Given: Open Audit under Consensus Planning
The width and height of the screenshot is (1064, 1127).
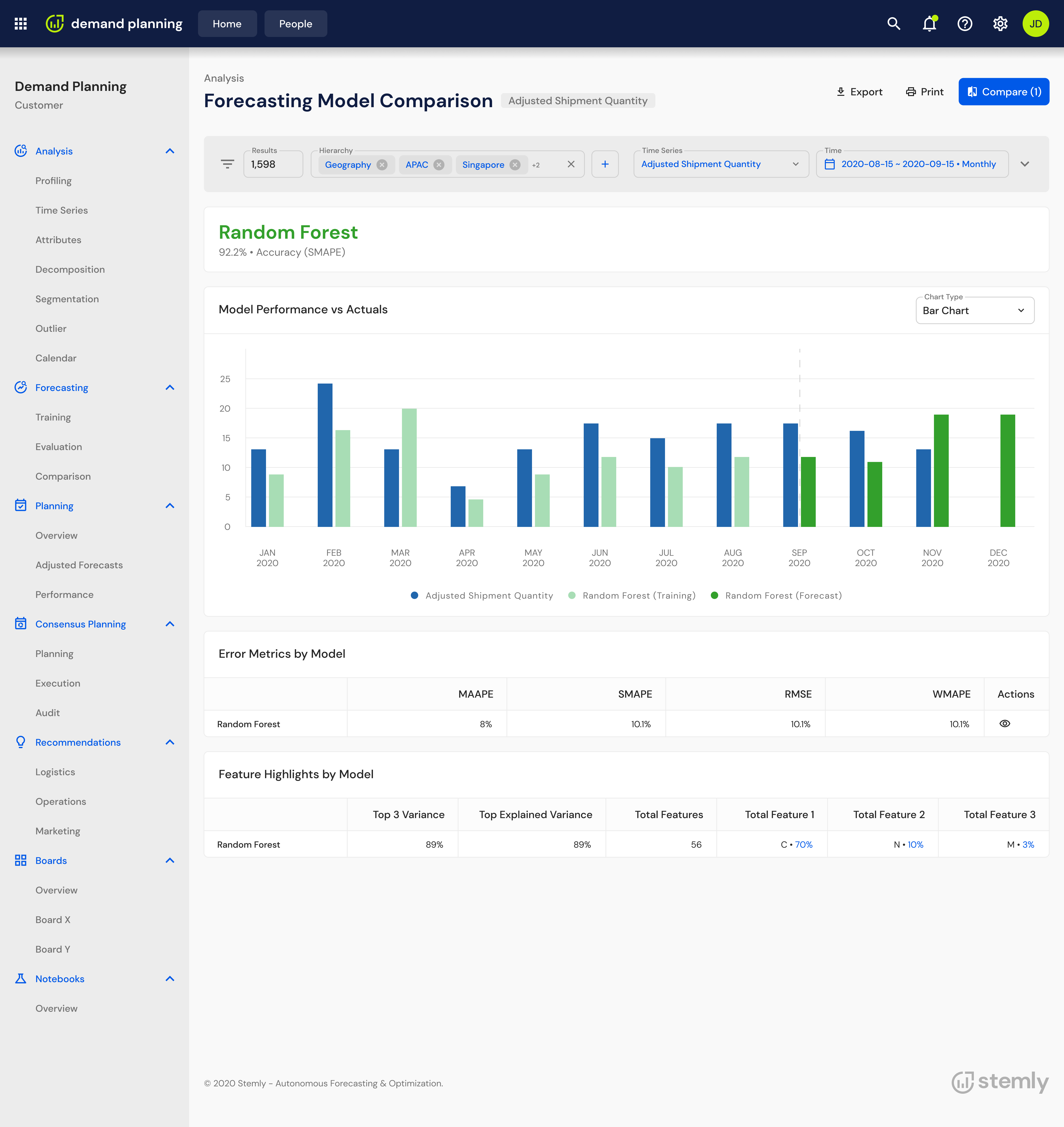Looking at the screenshot, I should (x=48, y=713).
